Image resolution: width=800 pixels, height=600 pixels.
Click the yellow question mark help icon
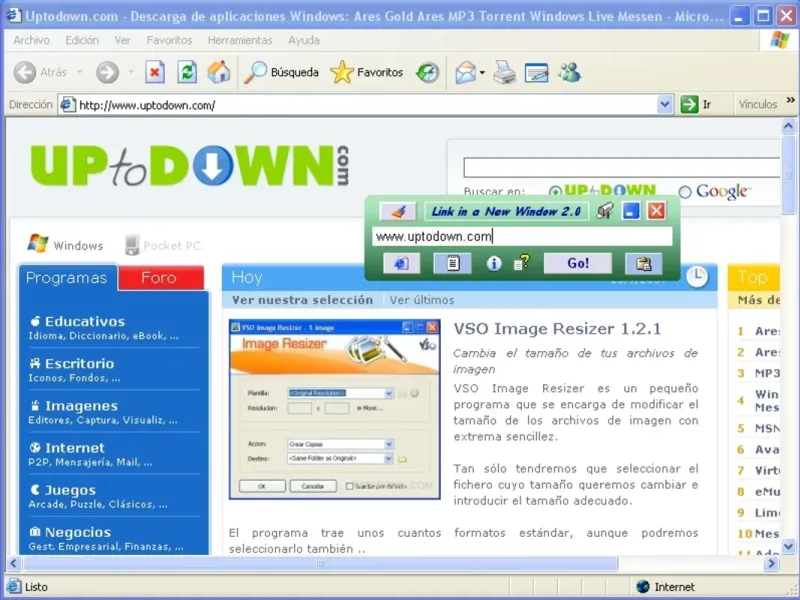click(x=521, y=263)
